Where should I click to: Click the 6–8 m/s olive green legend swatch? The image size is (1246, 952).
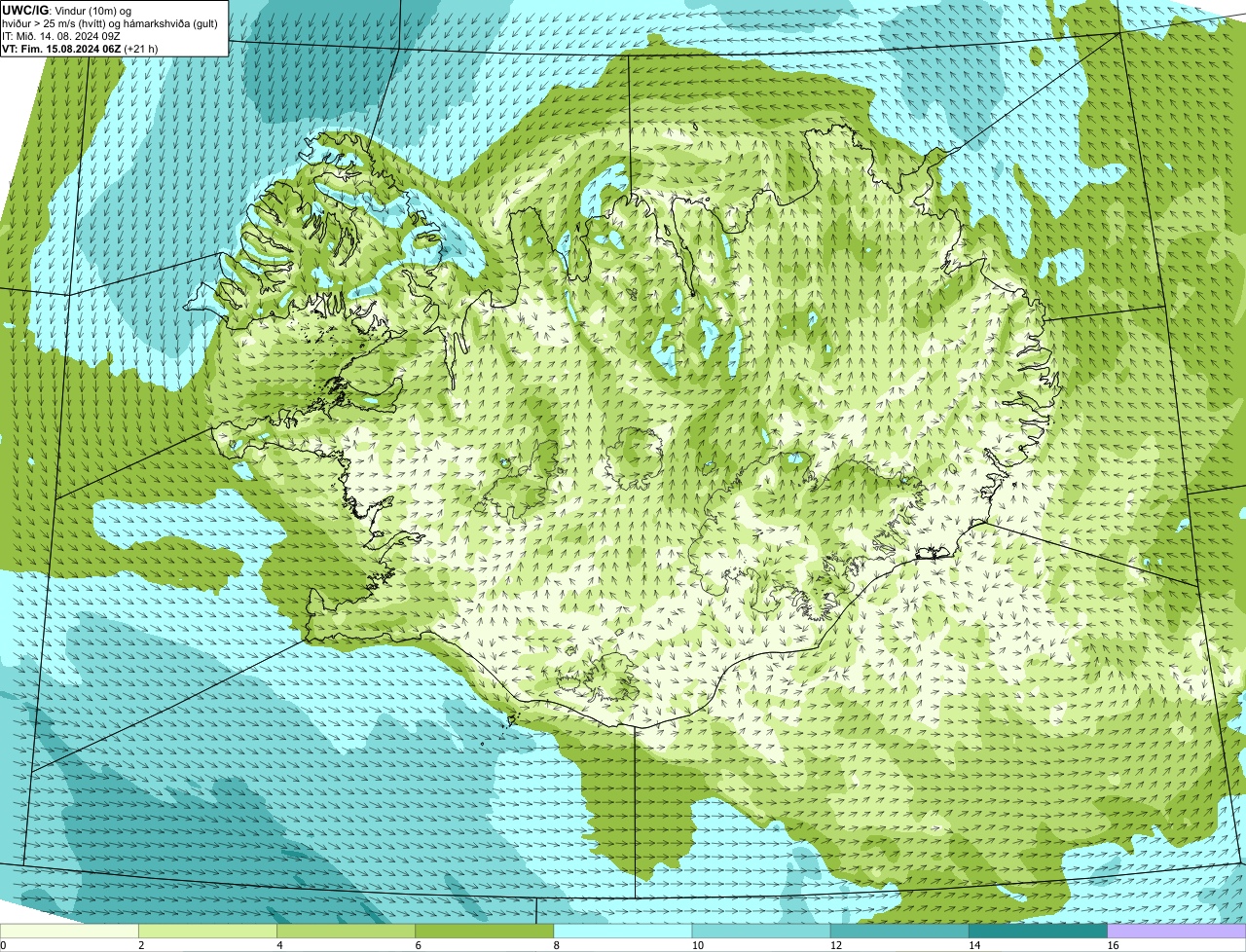click(484, 931)
